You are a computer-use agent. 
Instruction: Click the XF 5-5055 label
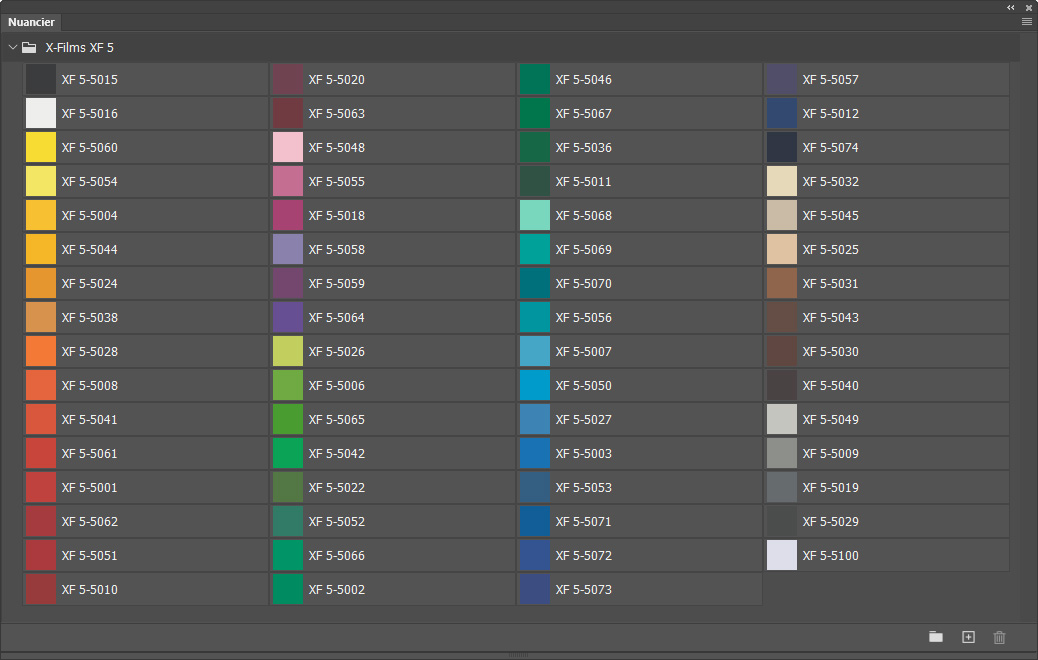pos(336,181)
